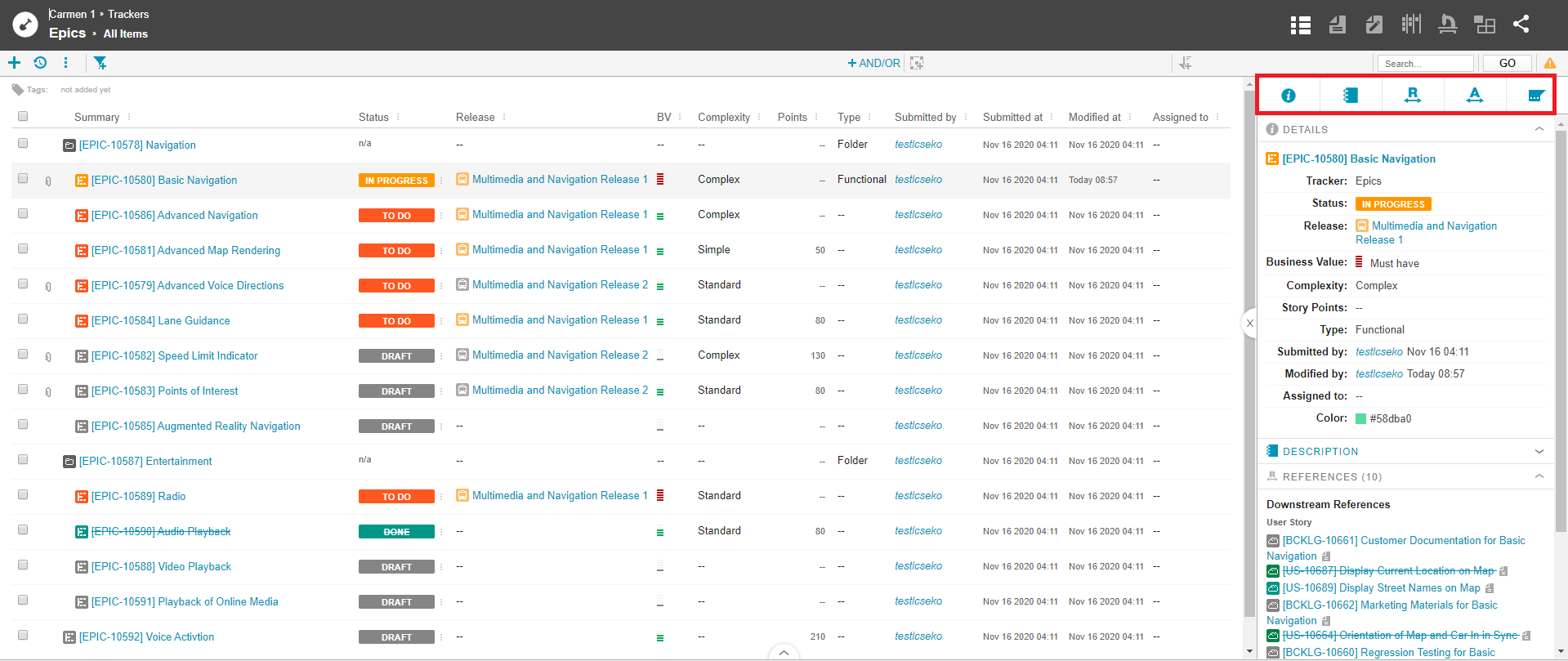Check the EPIC-10578 Navigation row checkbox
Image resolution: width=1568 pixels, height=661 pixels.
click(23, 143)
